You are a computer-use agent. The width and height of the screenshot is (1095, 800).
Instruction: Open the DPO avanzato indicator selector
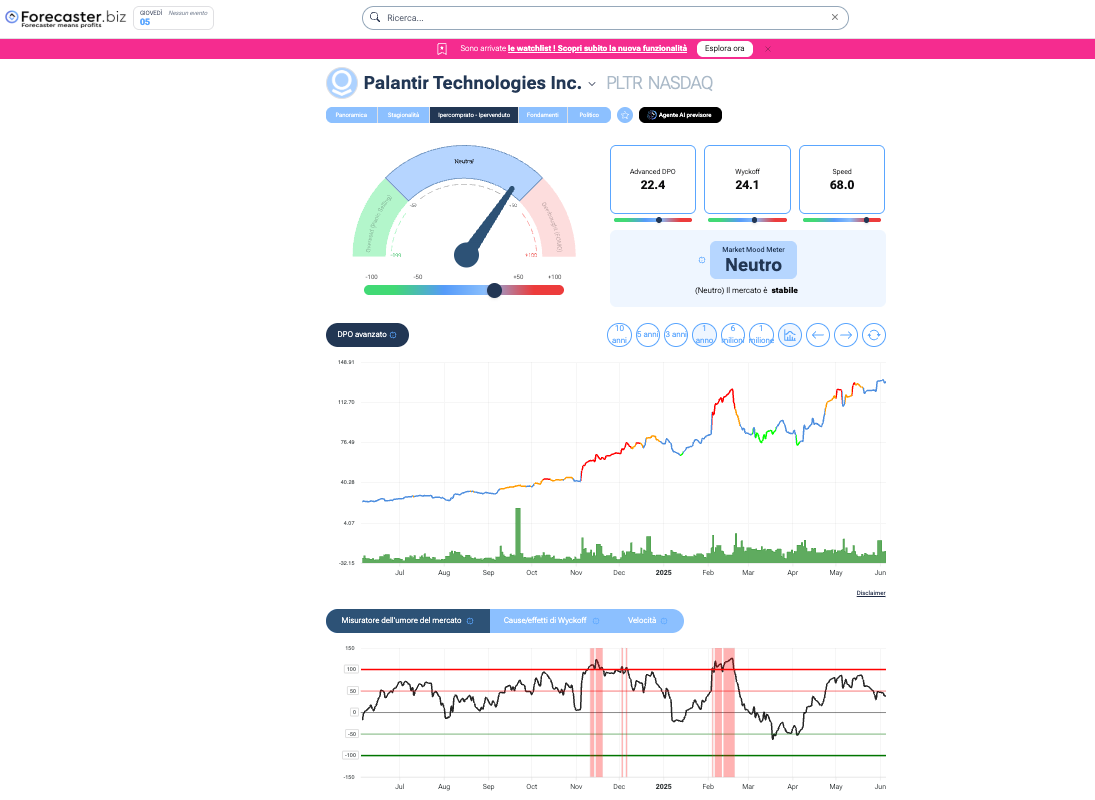click(367, 335)
